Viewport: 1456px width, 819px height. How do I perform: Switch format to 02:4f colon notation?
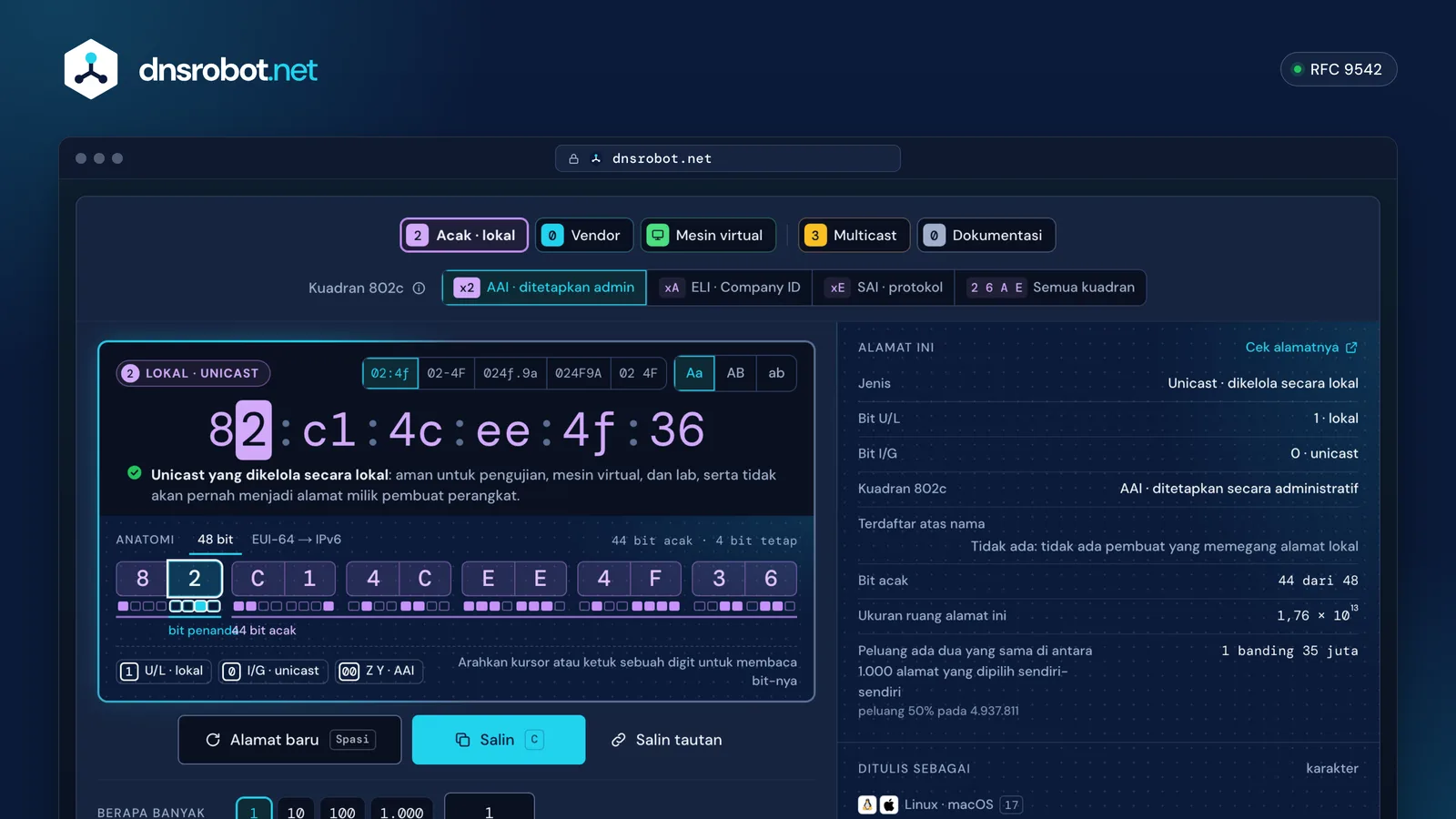(x=390, y=373)
